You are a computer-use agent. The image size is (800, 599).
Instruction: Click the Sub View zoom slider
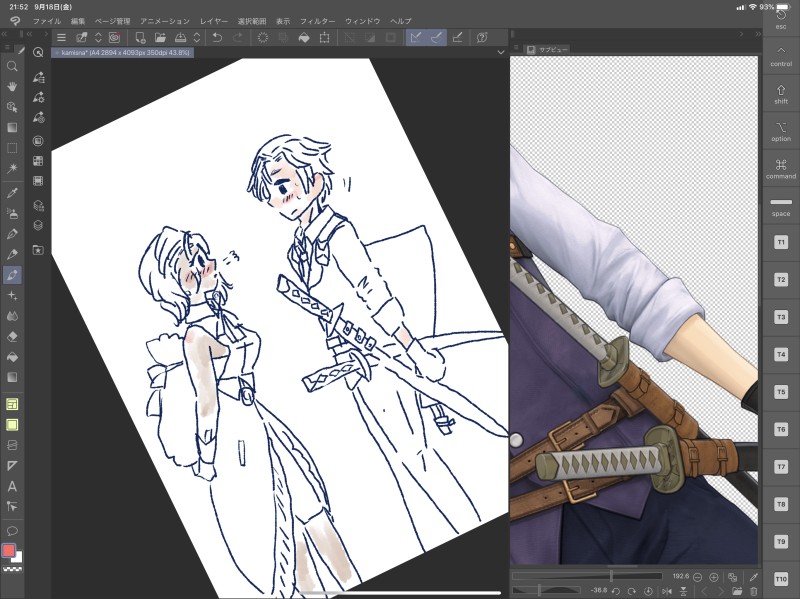(x=587, y=577)
